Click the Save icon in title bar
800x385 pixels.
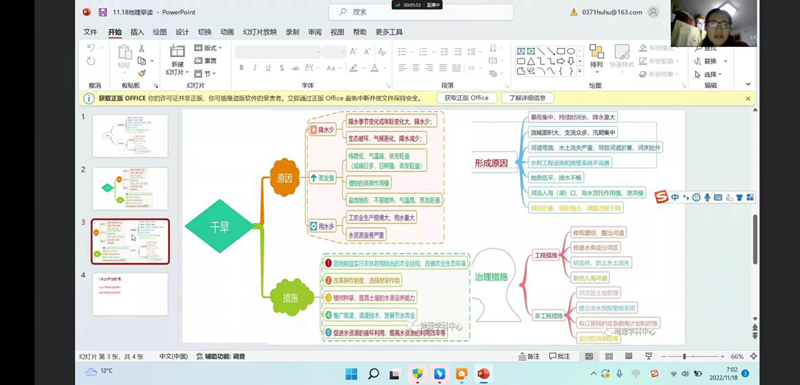click(x=103, y=12)
